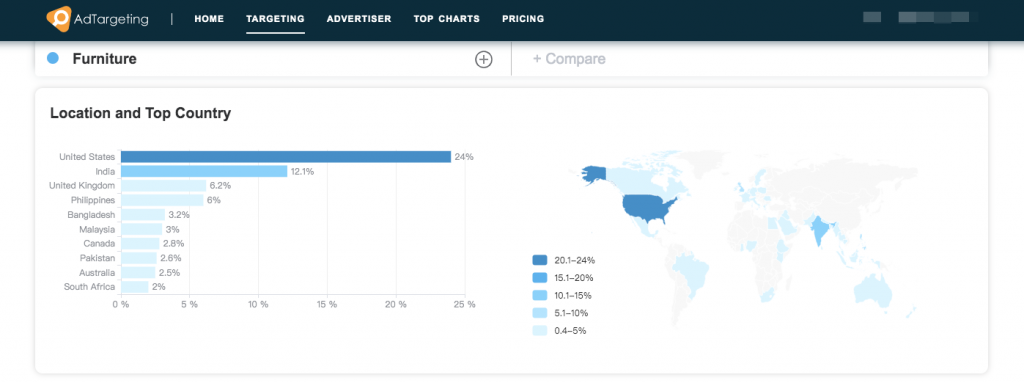Switch to the TARGETING tab

[275, 19]
